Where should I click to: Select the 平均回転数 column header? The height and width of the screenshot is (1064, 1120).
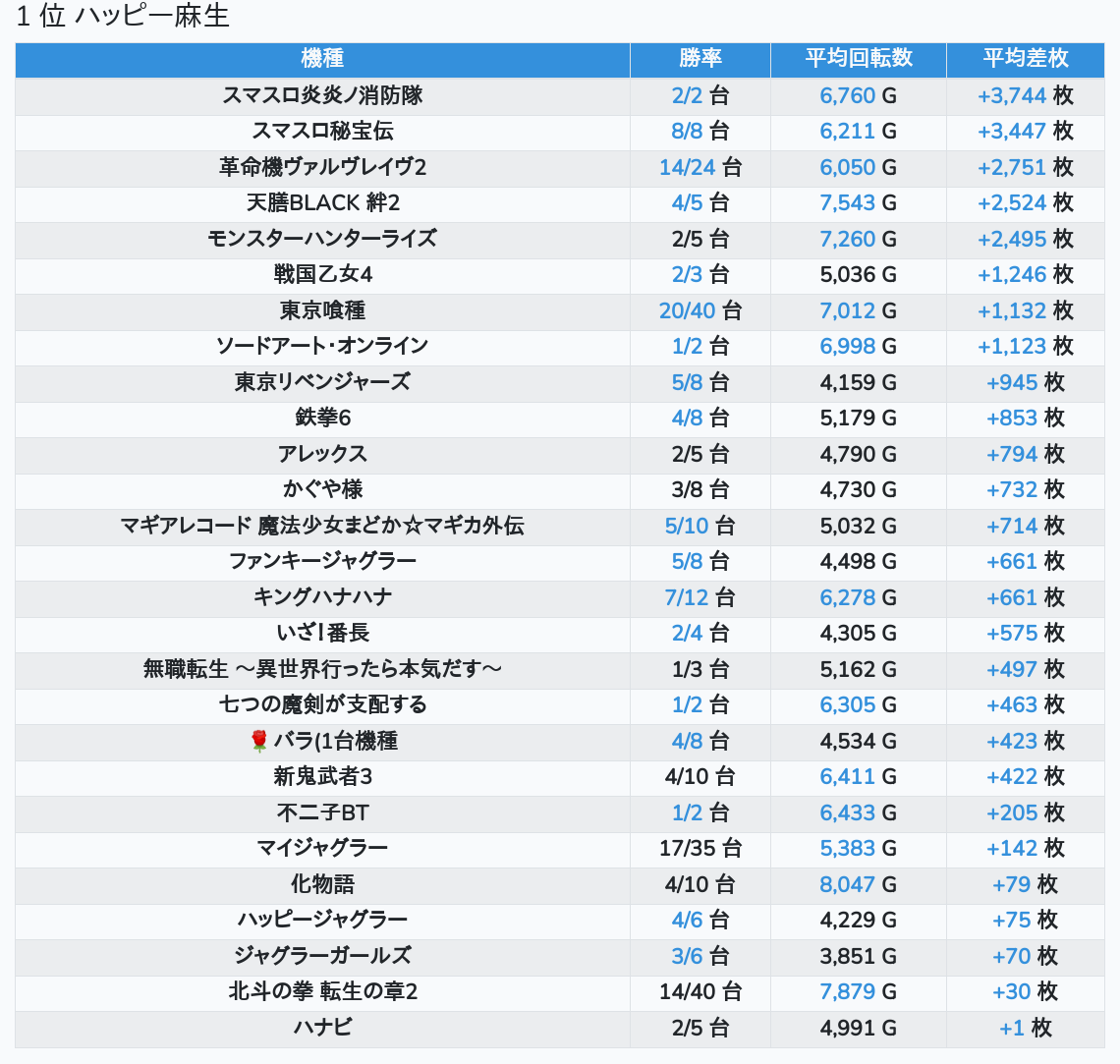[858, 59]
